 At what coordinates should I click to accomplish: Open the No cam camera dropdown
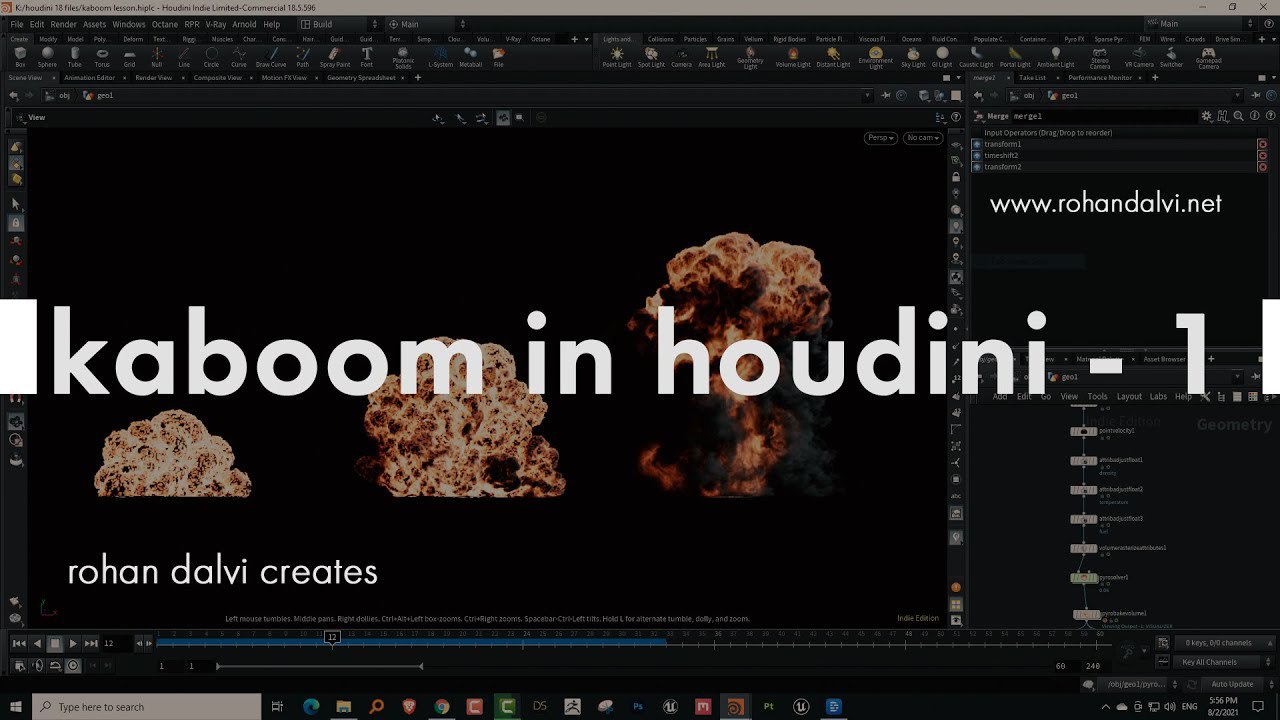coord(923,138)
